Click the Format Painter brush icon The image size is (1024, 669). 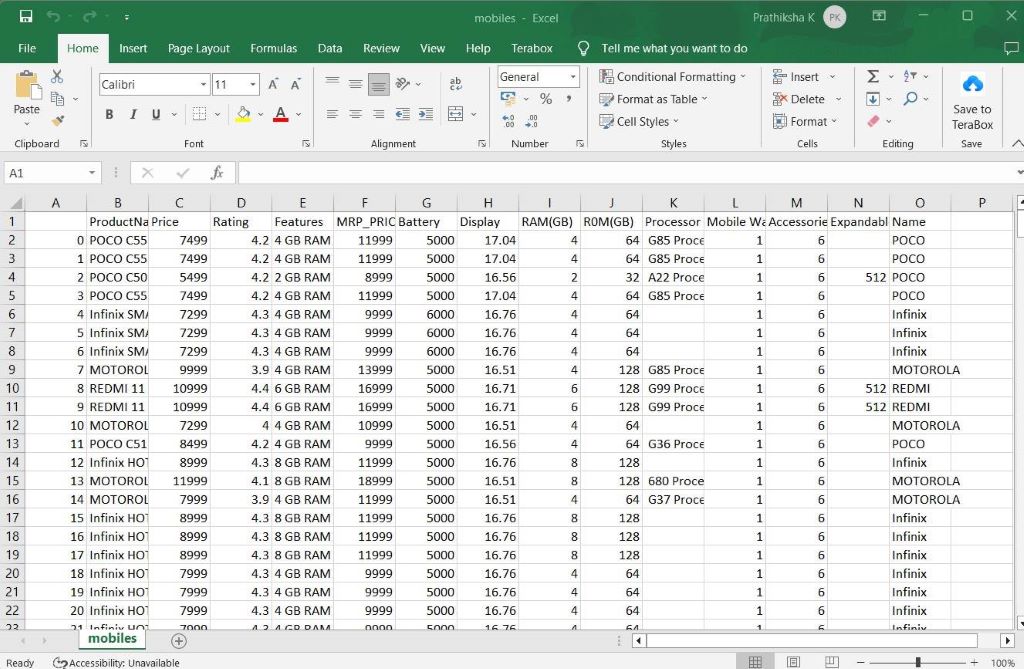57,120
